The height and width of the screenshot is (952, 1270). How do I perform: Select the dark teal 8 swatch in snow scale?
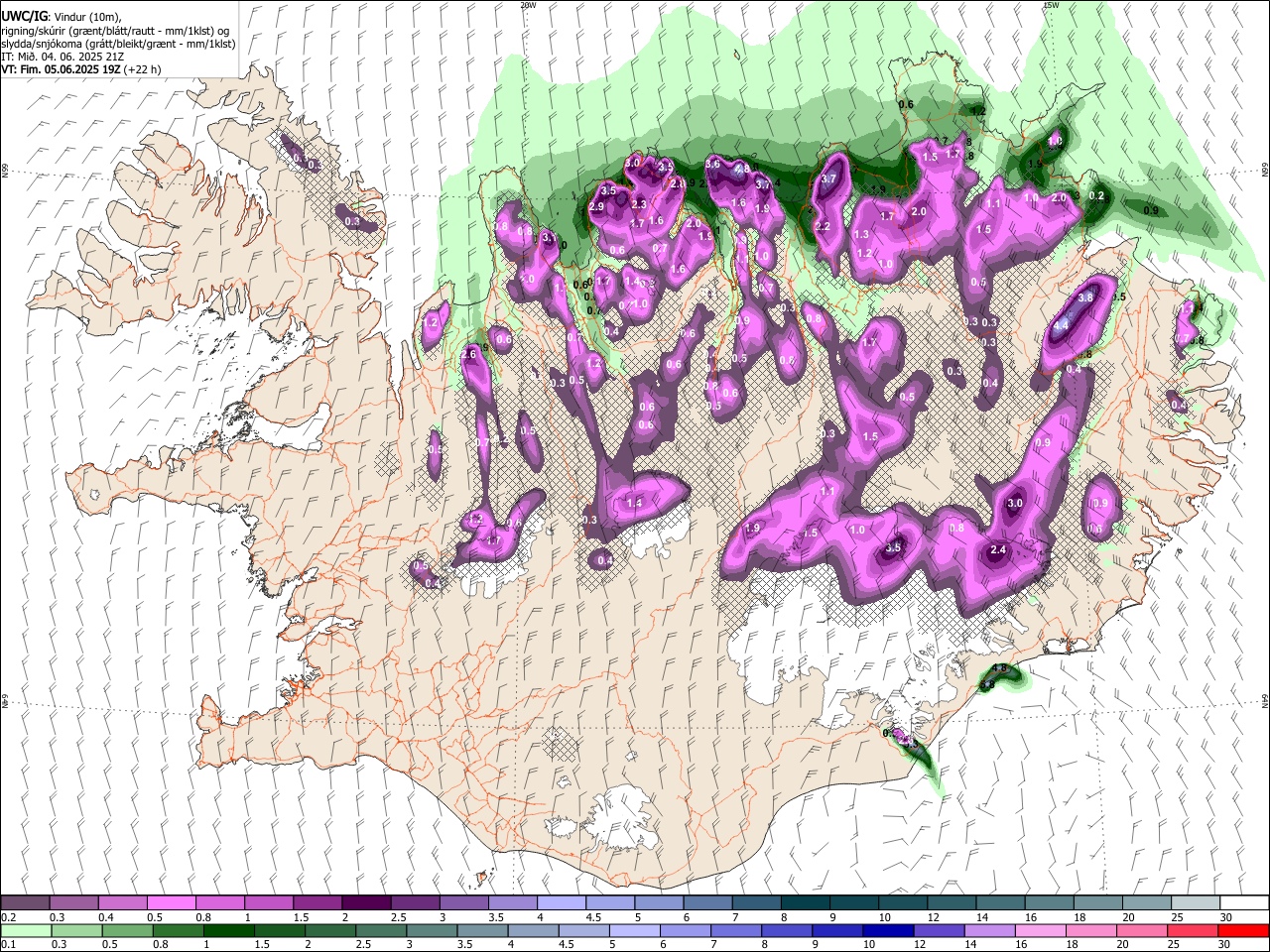pos(804,902)
